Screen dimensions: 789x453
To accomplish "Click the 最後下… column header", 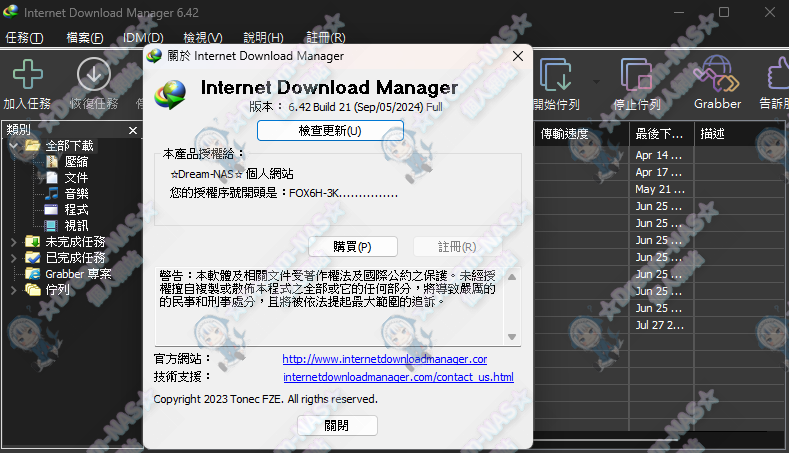I will (662, 134).
